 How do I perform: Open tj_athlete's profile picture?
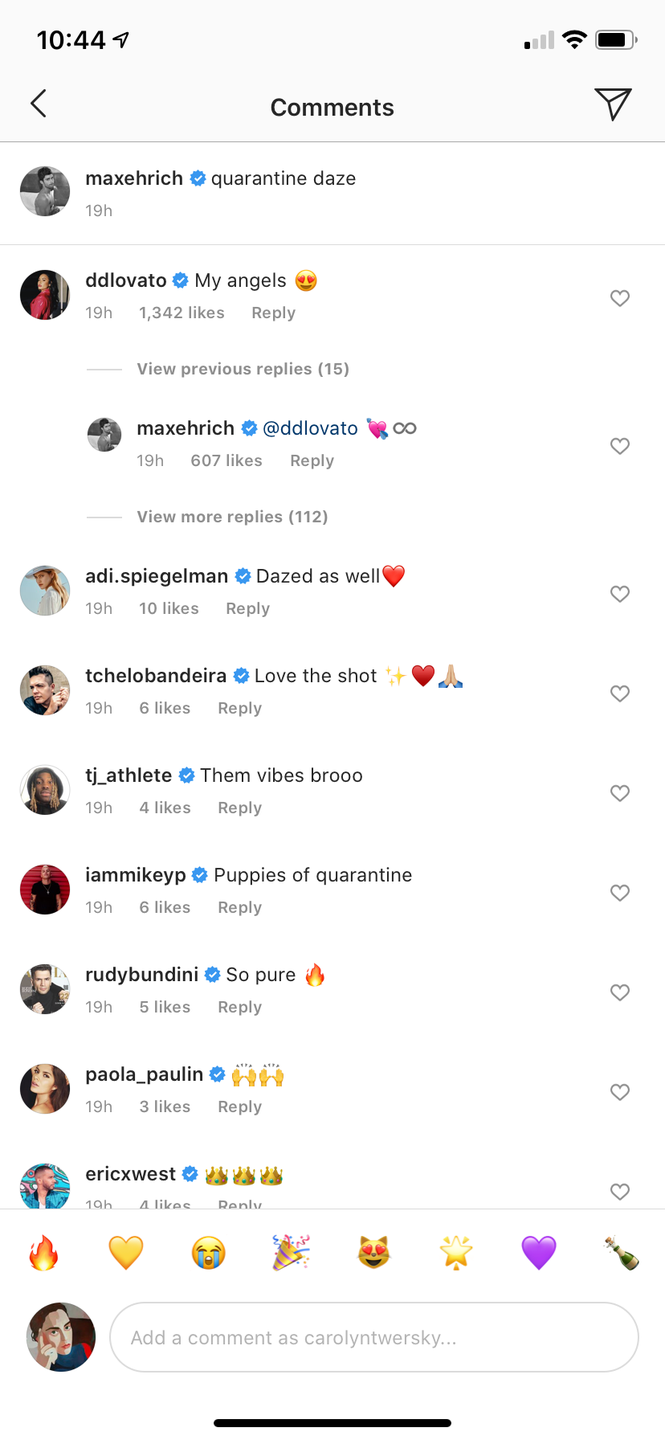point(45,790)
